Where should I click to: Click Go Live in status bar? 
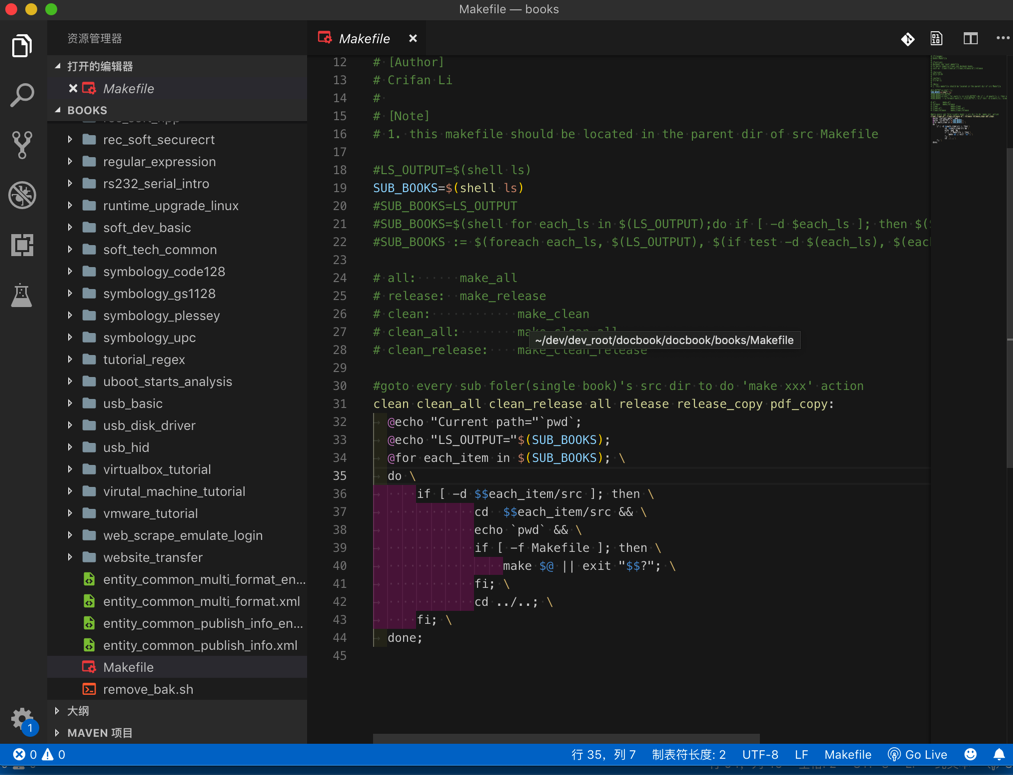(917, 755)
